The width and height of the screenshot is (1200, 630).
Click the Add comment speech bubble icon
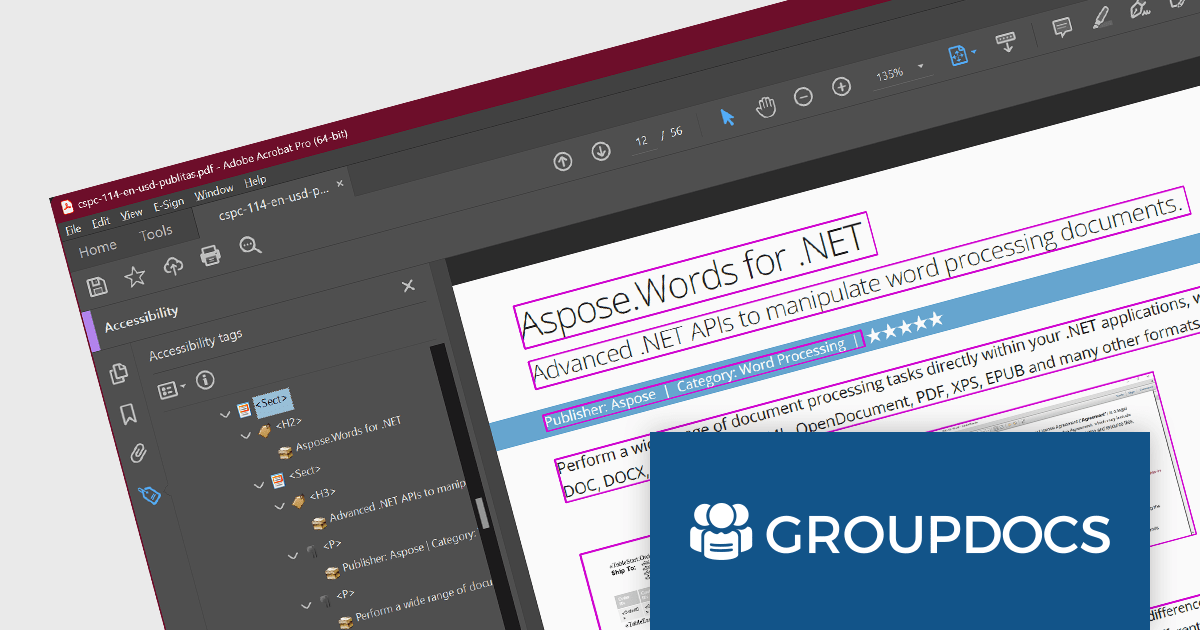[1062, 28]
